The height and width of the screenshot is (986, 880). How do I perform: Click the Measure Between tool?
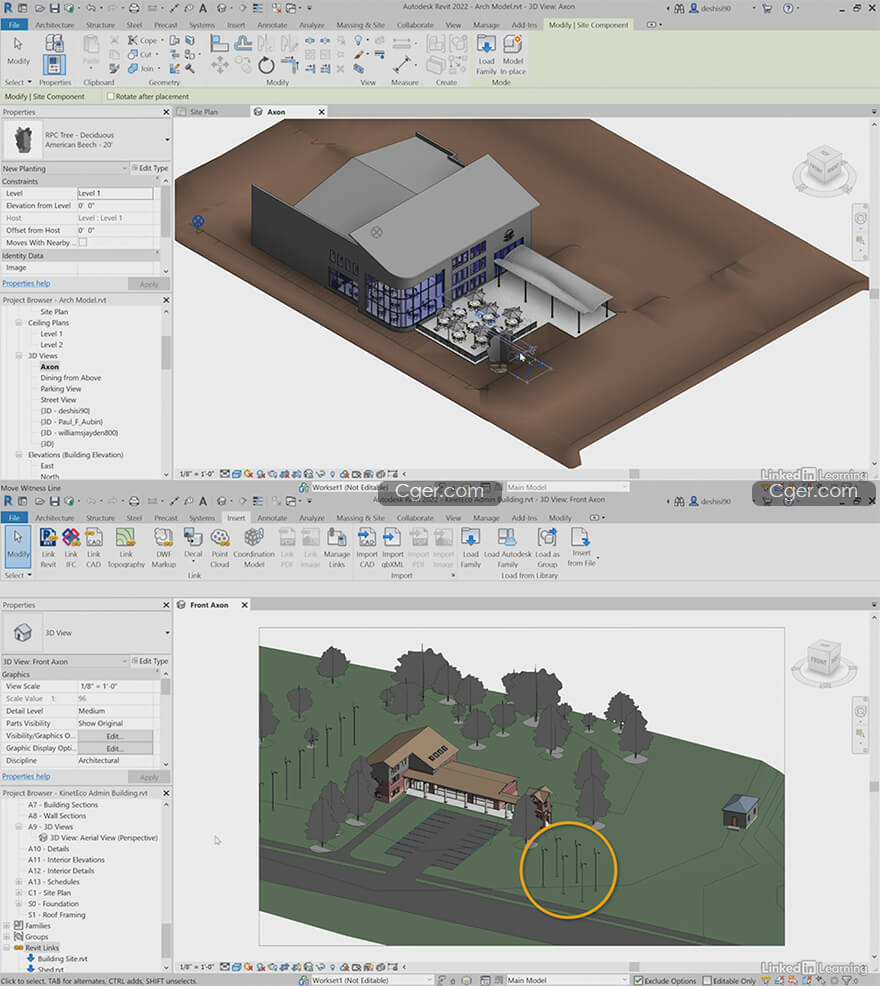(401, 65)
